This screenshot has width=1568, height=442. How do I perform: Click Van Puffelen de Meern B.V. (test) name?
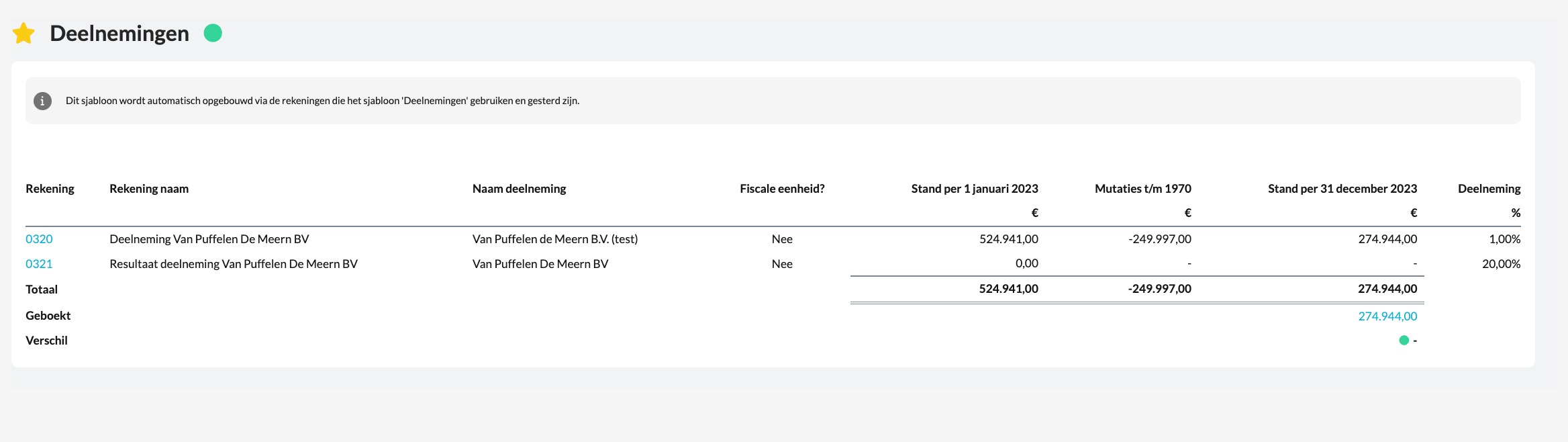coord(554,239)
